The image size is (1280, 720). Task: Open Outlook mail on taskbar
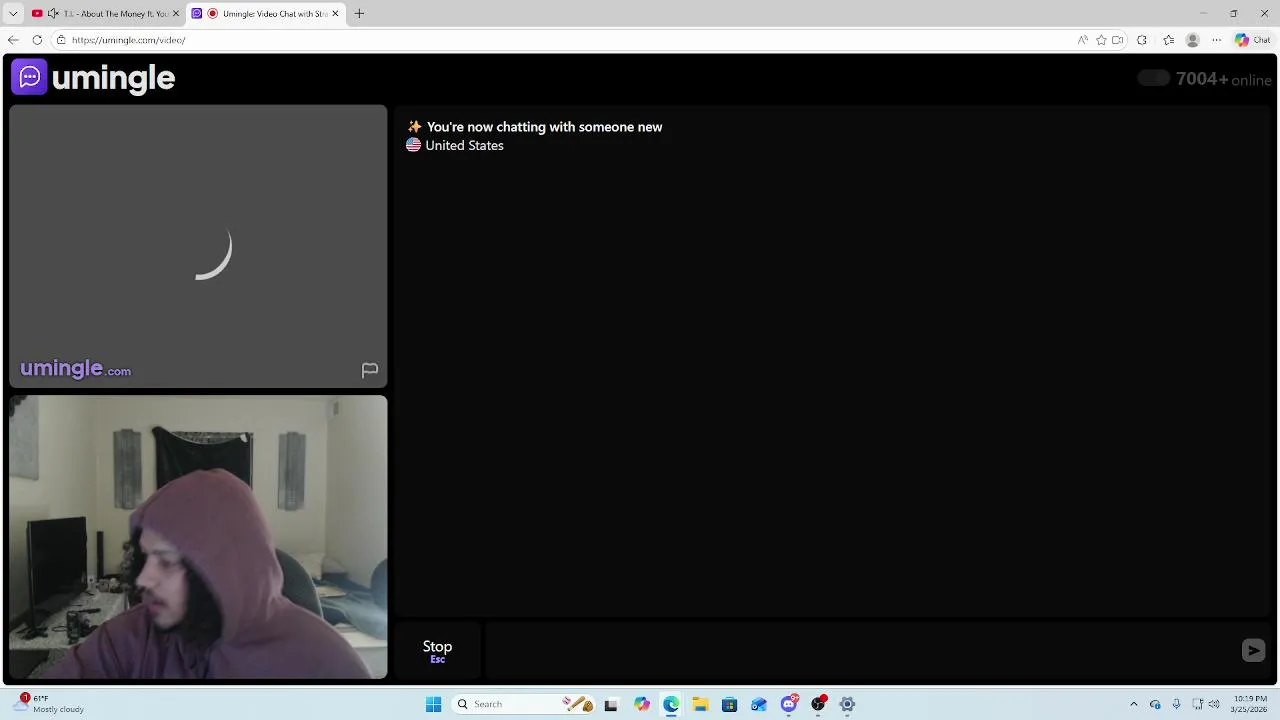tap(759, 704)
